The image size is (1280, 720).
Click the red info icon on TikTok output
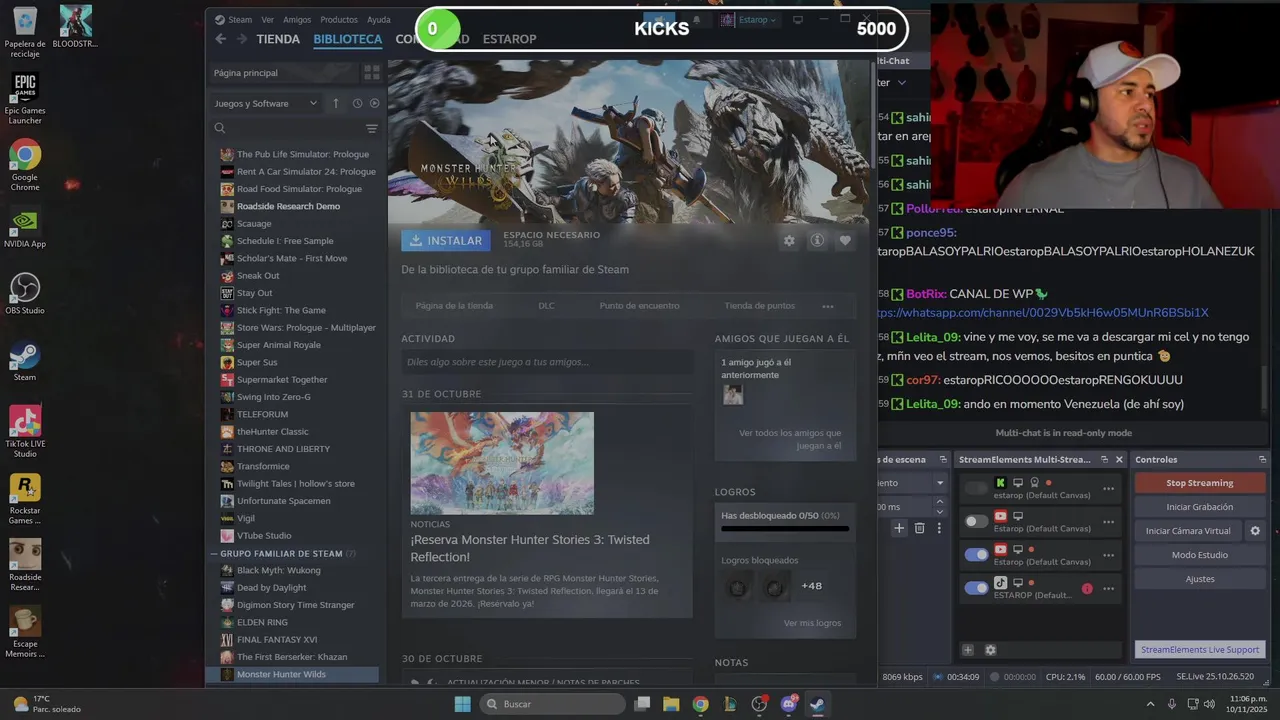[x=1087, y=589]
